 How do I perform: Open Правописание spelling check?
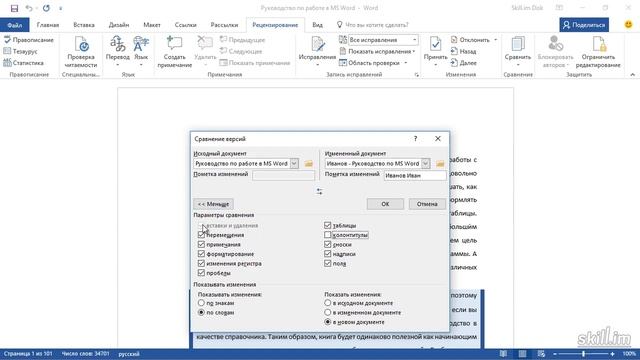29,40
